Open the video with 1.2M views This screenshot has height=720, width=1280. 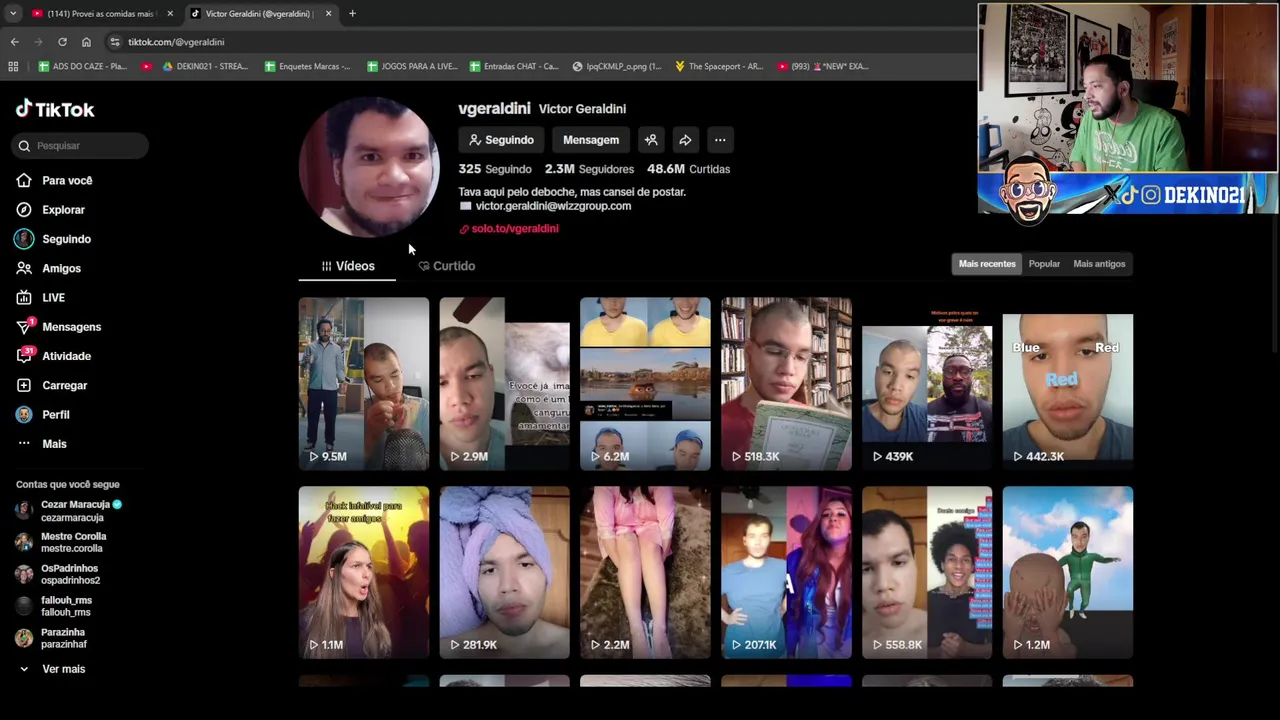coord(1068,573)
